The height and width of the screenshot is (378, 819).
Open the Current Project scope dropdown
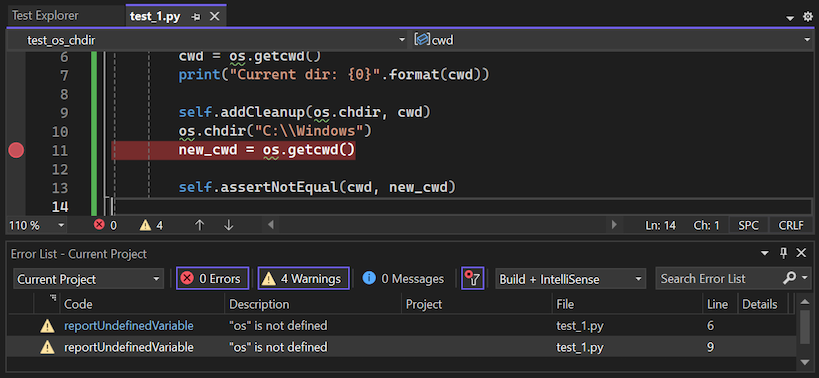[88, 279]
